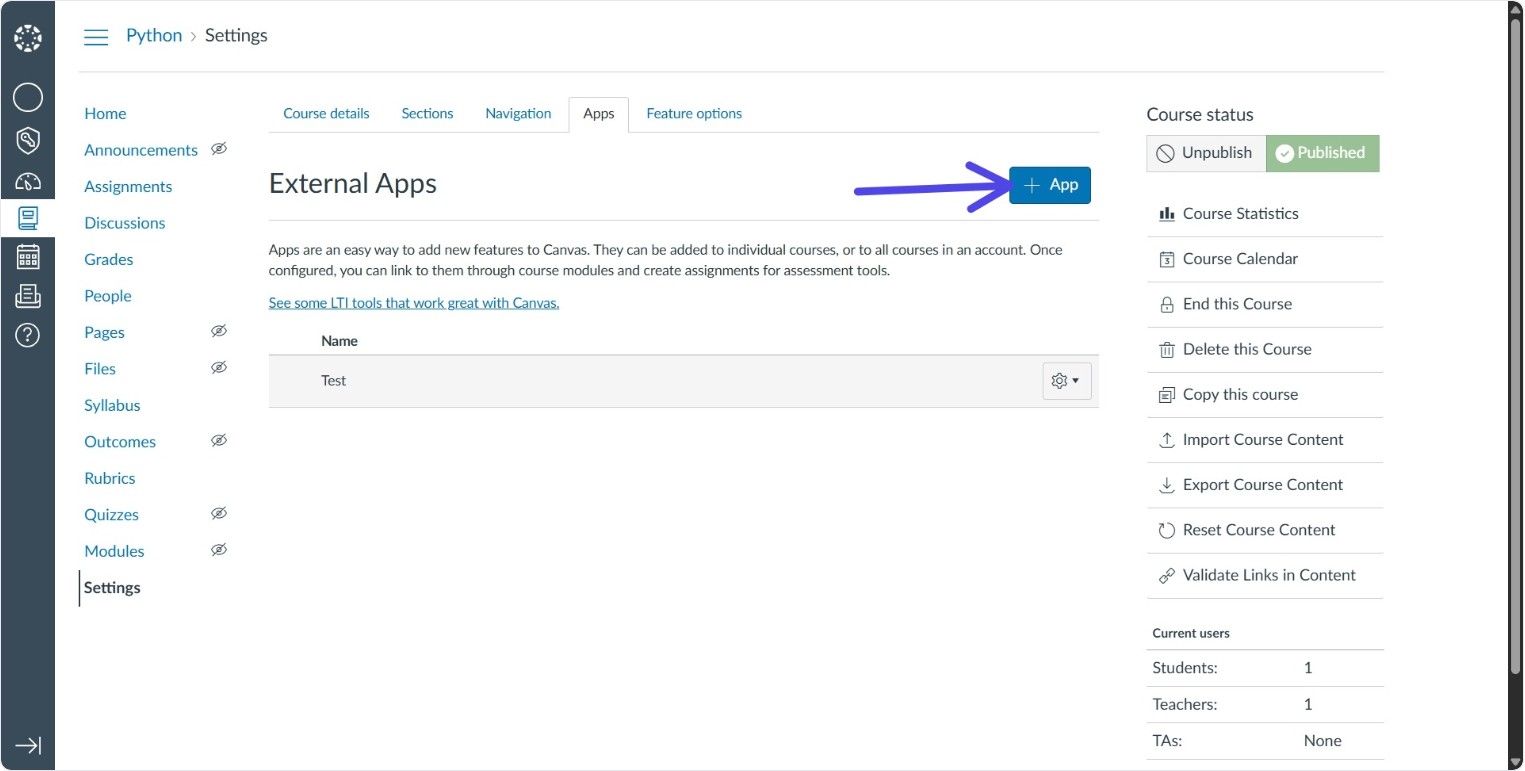The image size is (1525, 771).
Task: Click the Published status button
Action: [1322, 153]
